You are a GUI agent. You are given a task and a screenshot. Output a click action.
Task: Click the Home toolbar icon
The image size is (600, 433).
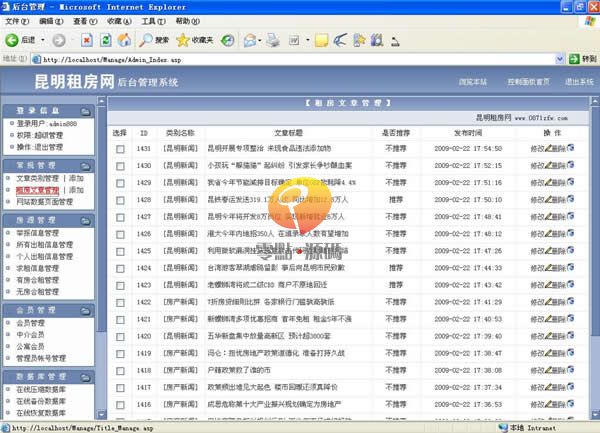124,40
